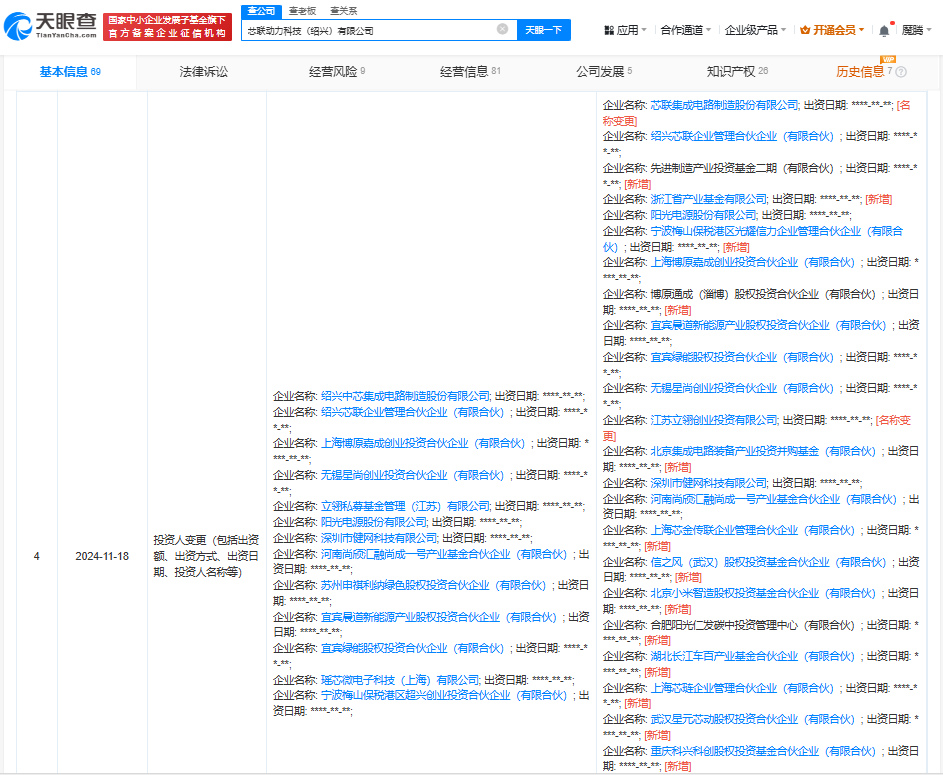Click the help icon beside 历史信息
This screenshot has width=943, height=775.
click(901, 72)
